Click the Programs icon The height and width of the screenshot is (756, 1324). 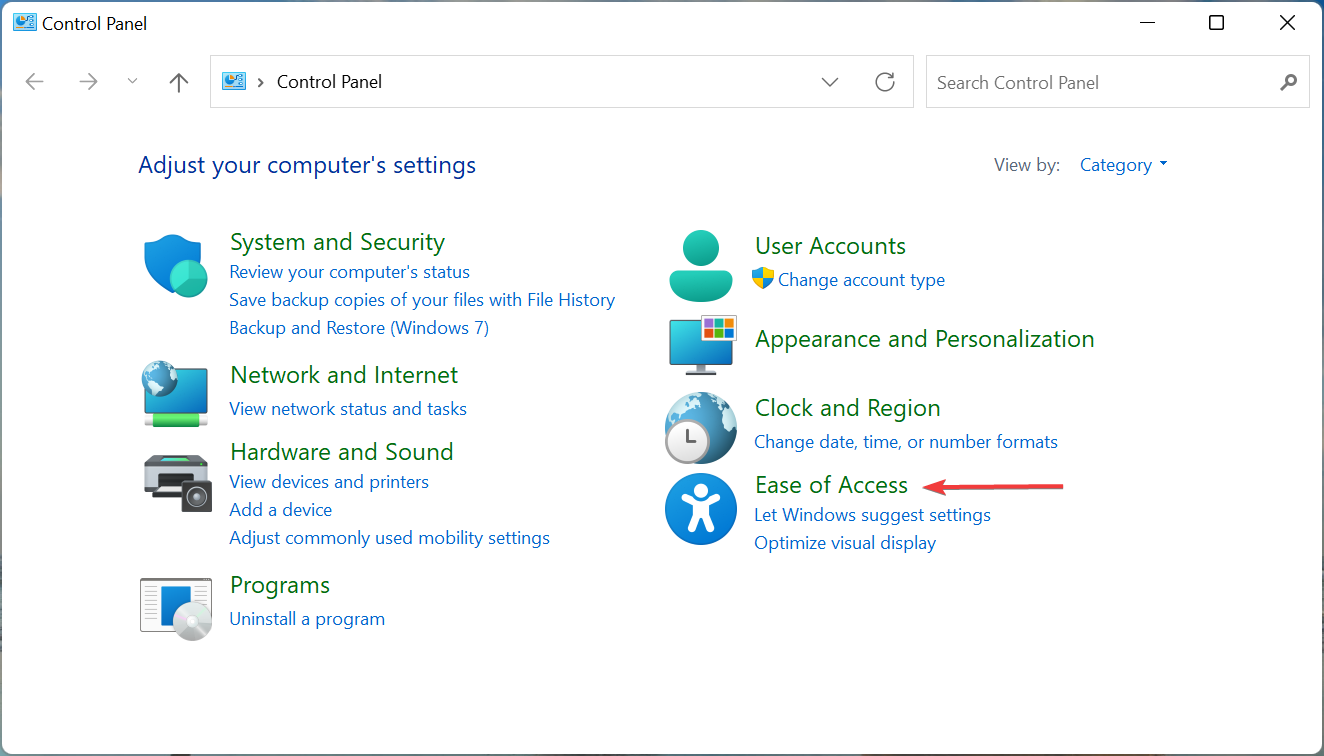click(175, 607)
